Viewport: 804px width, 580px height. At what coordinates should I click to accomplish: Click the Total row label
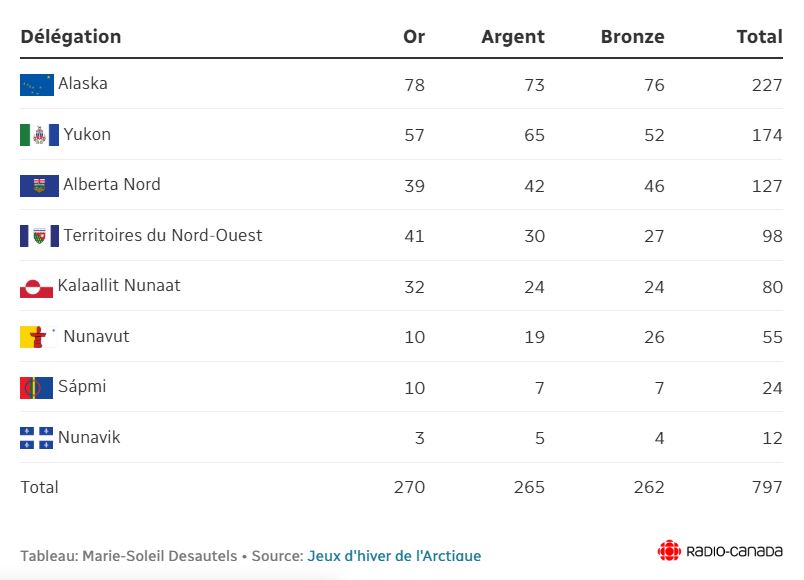40,488
